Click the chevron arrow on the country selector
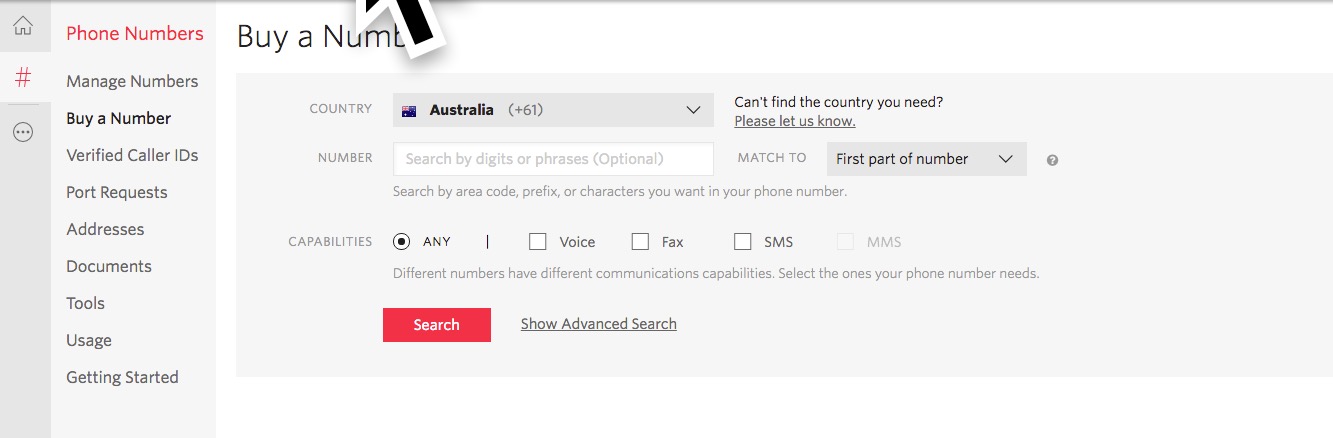Screen dimensions: 1333x438 click(x=694, y=110)
